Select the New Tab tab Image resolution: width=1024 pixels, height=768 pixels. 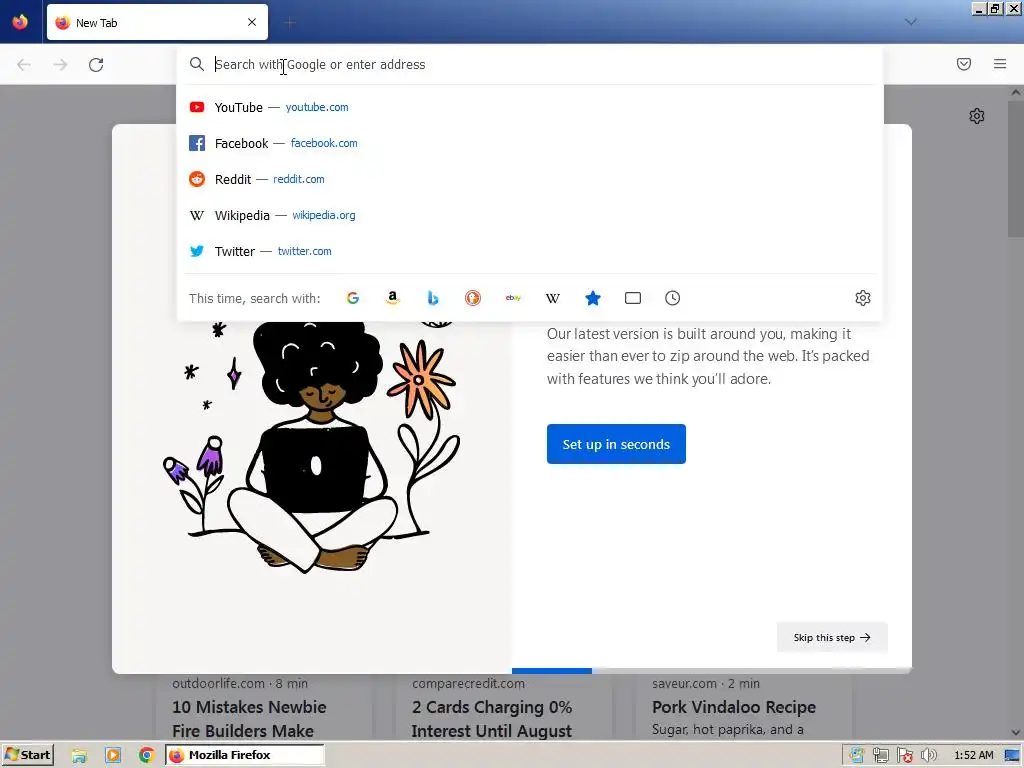(157, 22)
